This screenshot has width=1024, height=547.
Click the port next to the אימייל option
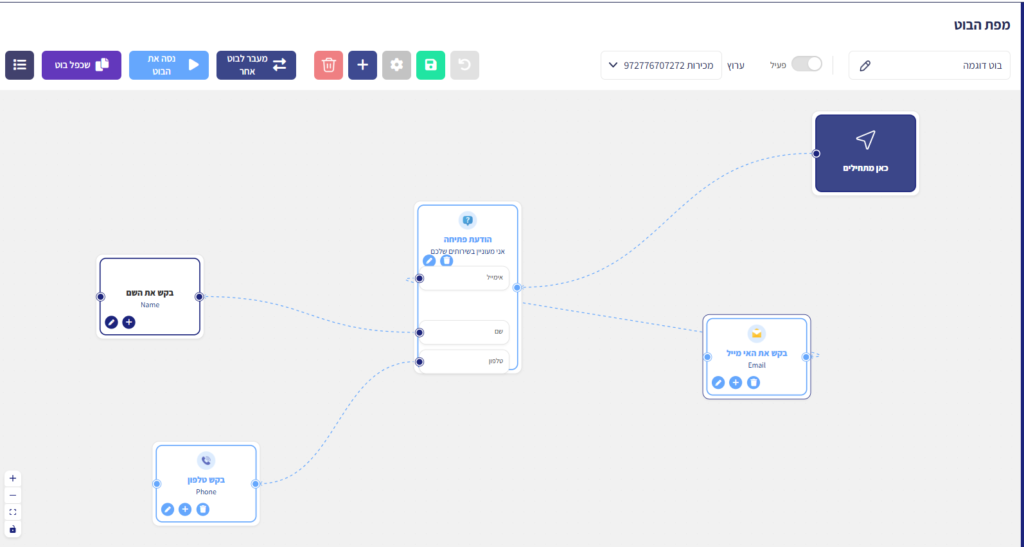click(420, 279)
